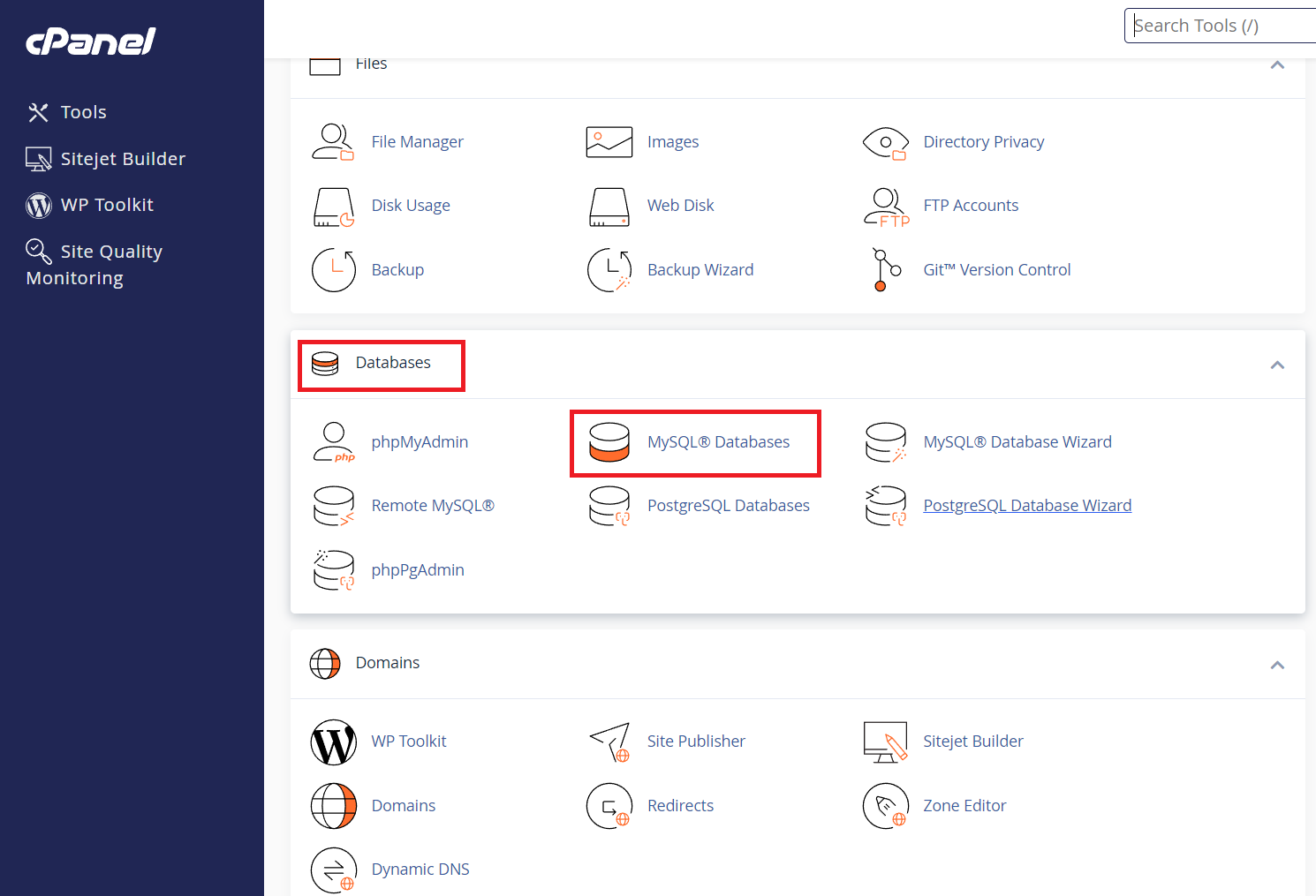
Task: Click the Site Publisher paper plane icon
Action: (x=609, y=742)
